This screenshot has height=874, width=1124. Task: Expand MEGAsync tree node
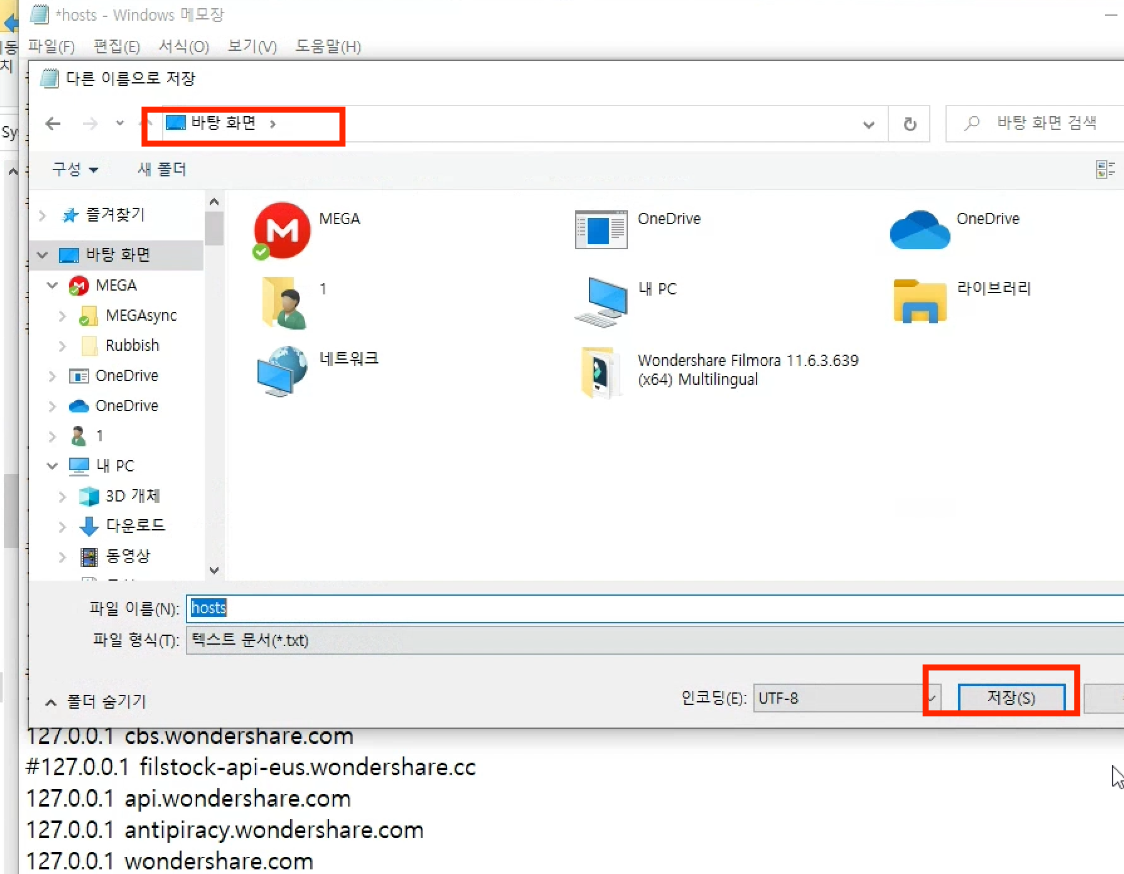[62, 315]
